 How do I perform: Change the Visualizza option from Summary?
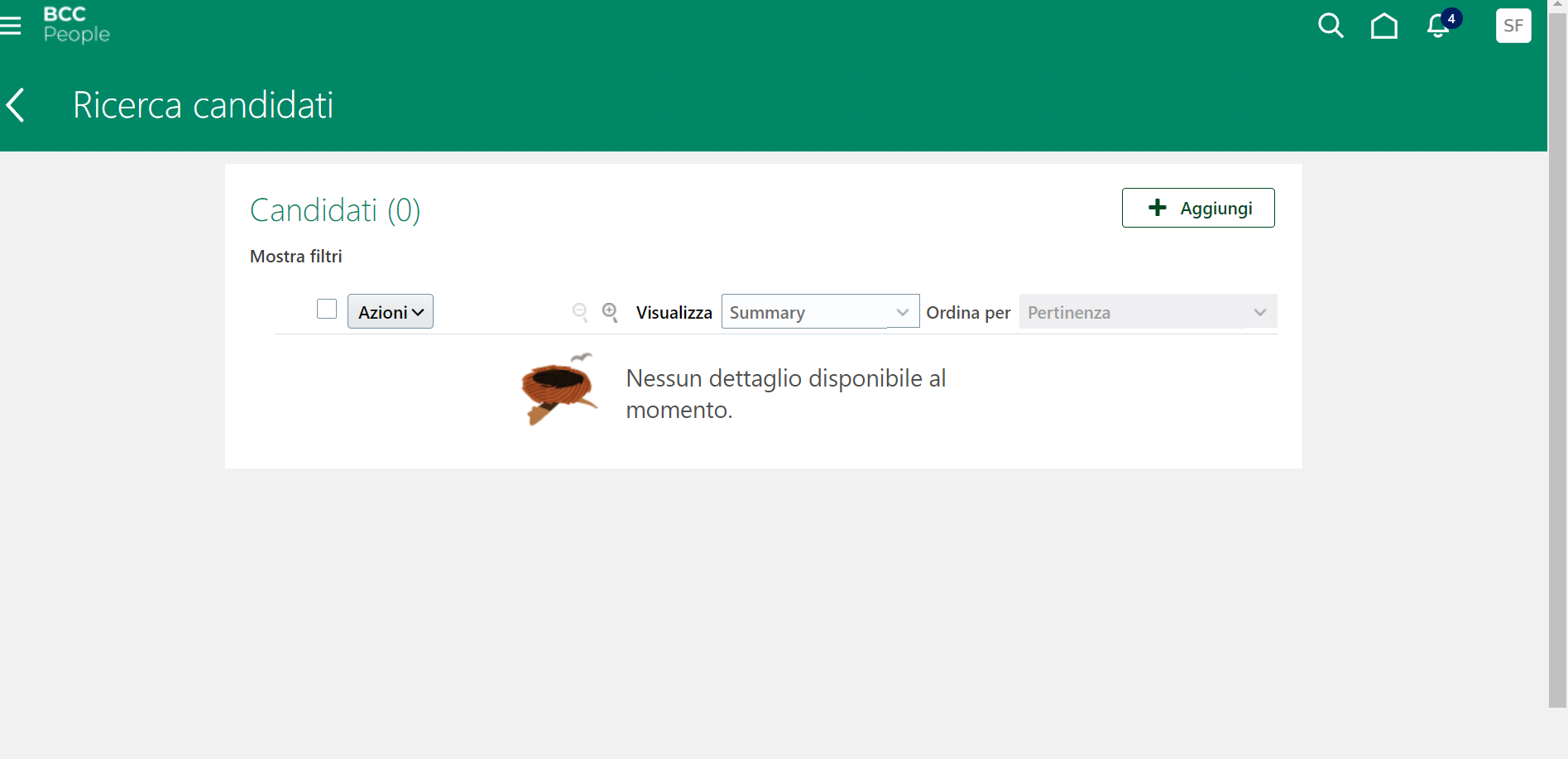[x=819, y=312]
